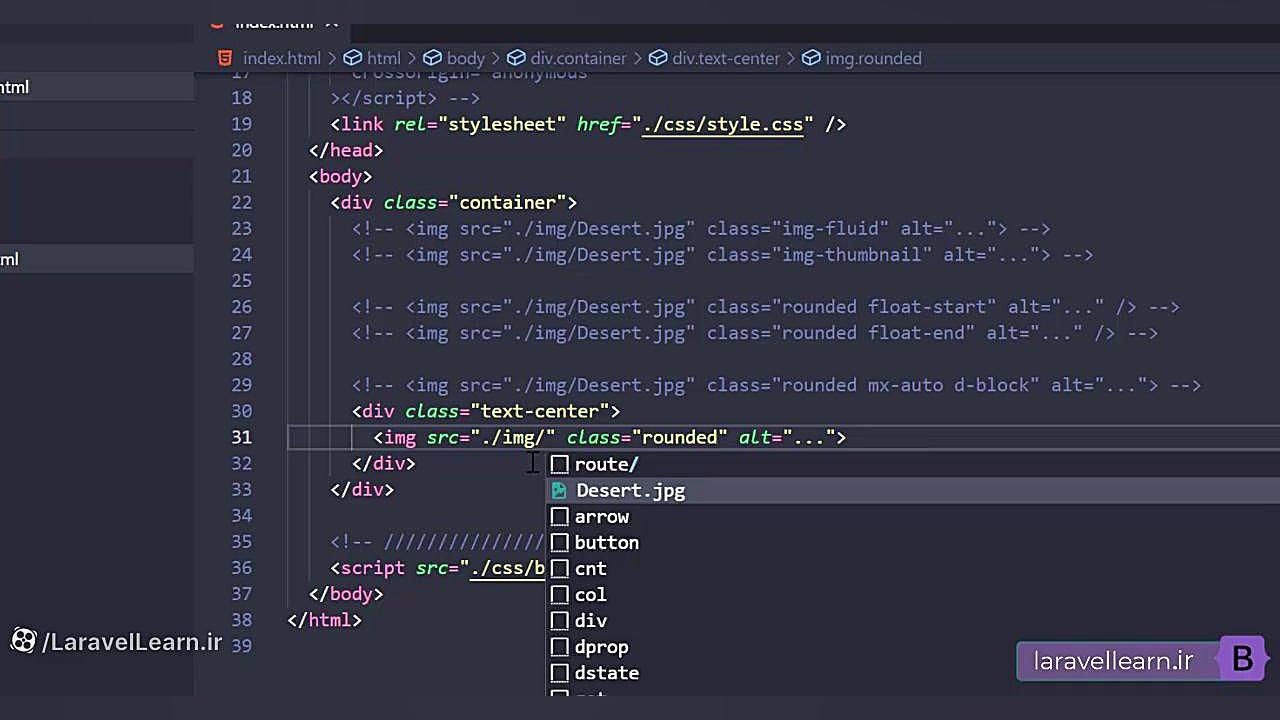Click line number 31 in the gutter
This screenshot has height=720, width=1280.
(x=241, y=437)
